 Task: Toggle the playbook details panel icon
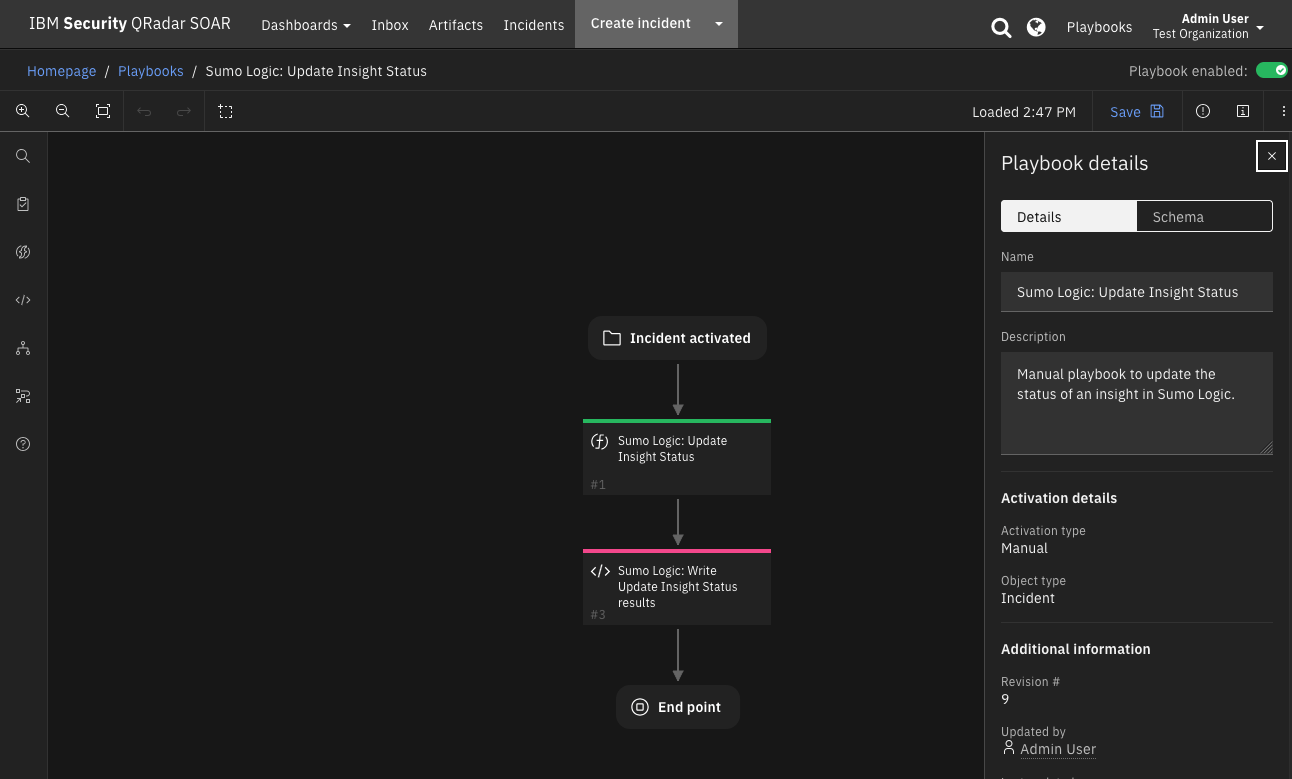1243,111
